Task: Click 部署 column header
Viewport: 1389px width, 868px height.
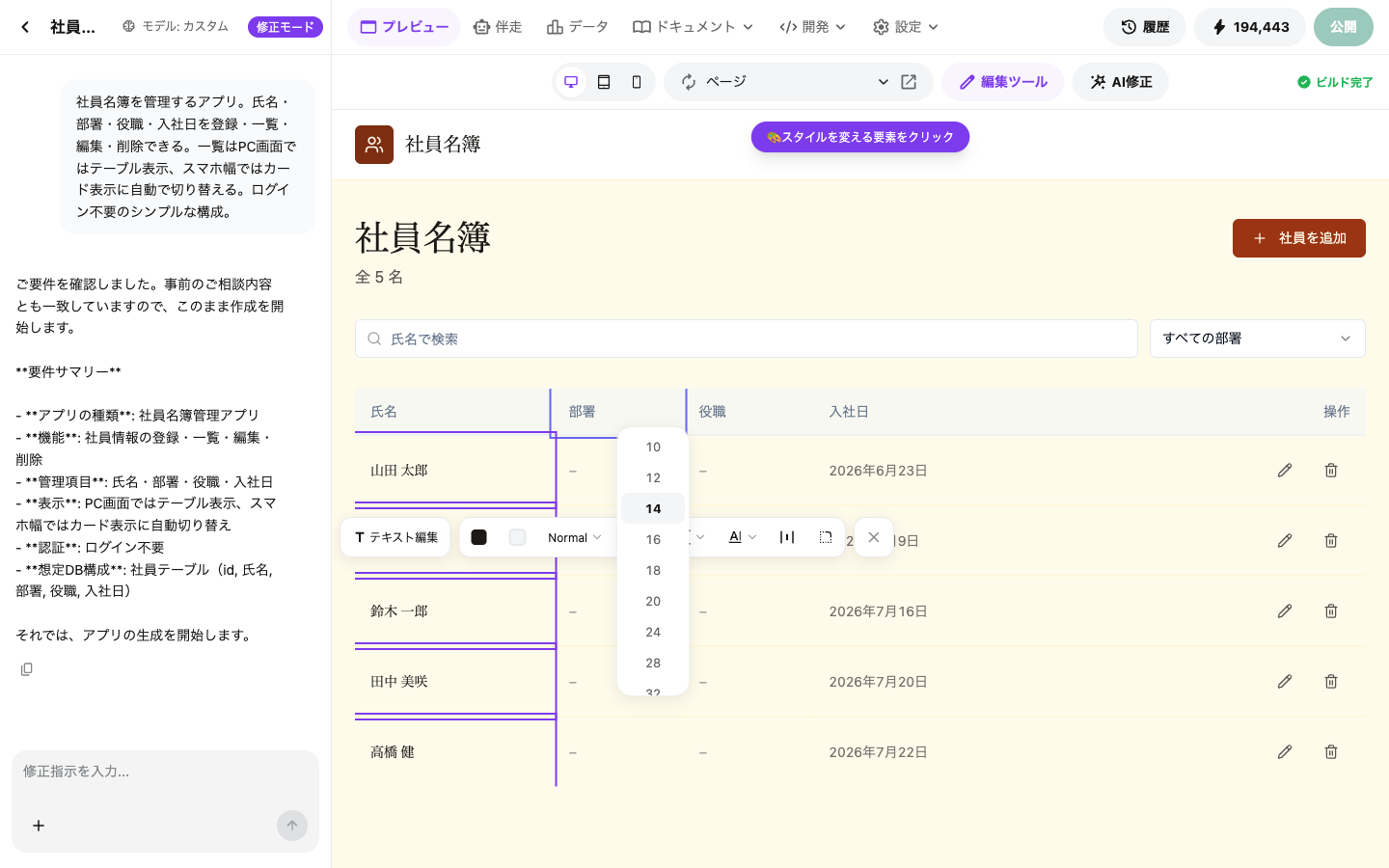Action: click(582, 412)
